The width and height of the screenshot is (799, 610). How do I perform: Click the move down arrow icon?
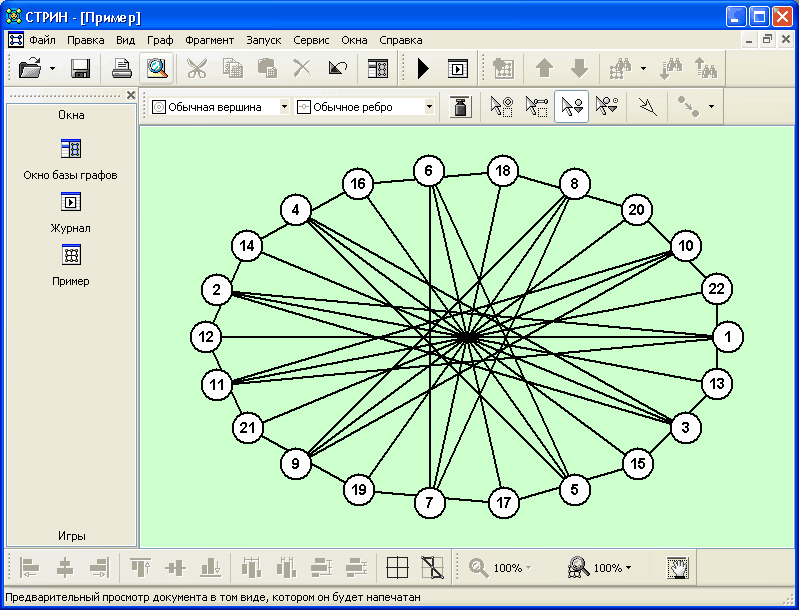coord(579,68)
